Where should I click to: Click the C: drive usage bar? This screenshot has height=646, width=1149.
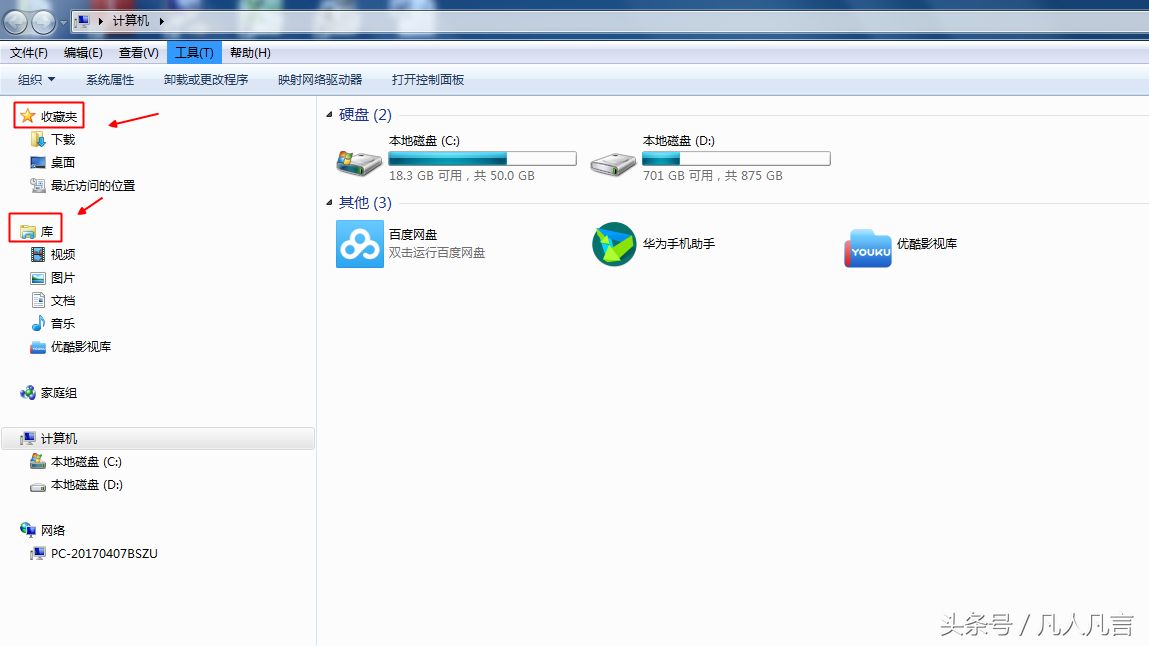(482, 158)
